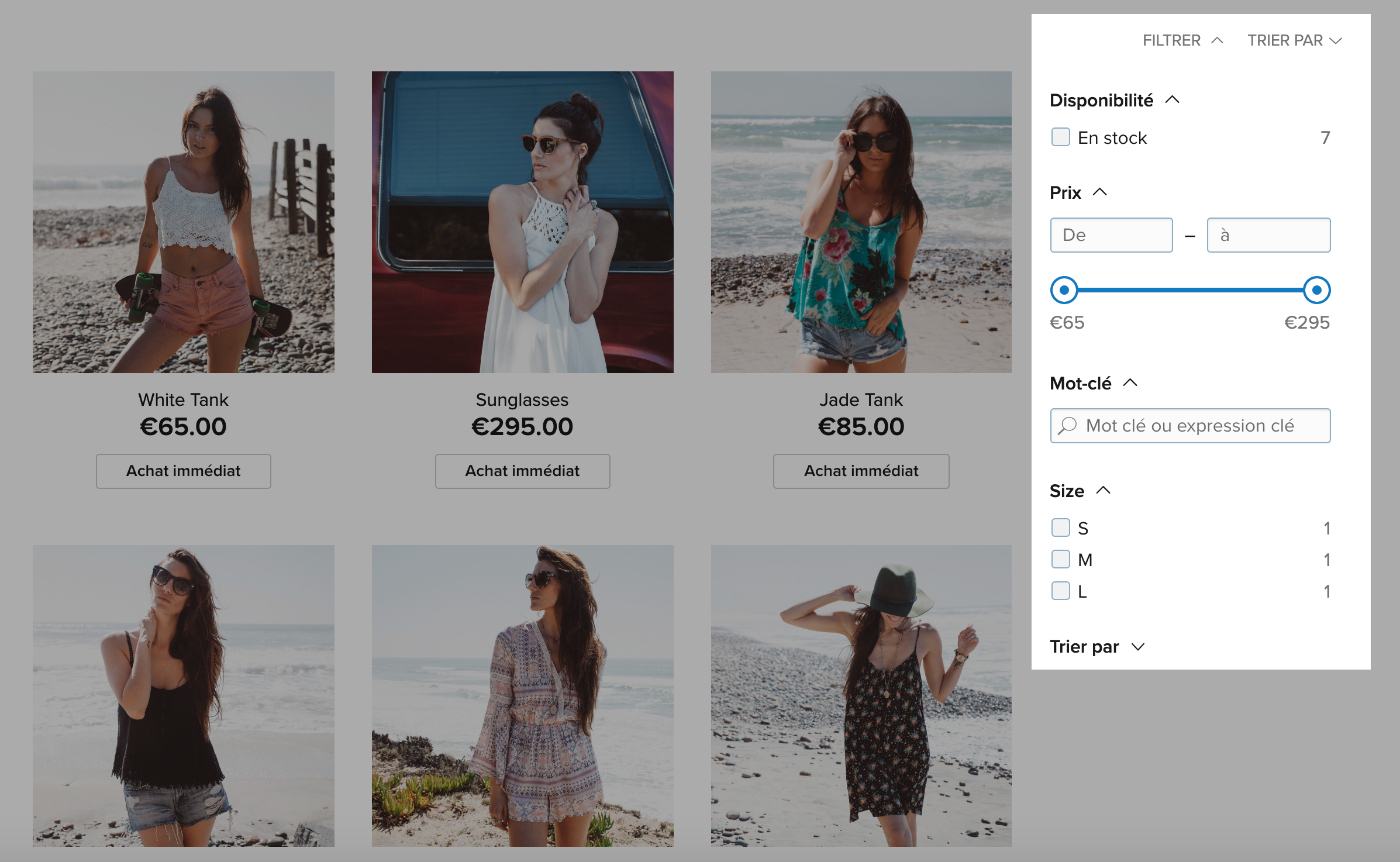Image resolution: width=1400 pixels, height=862 pixels.
Task: Click the minimum price slider handle
Action: [x=1064, y=290]
